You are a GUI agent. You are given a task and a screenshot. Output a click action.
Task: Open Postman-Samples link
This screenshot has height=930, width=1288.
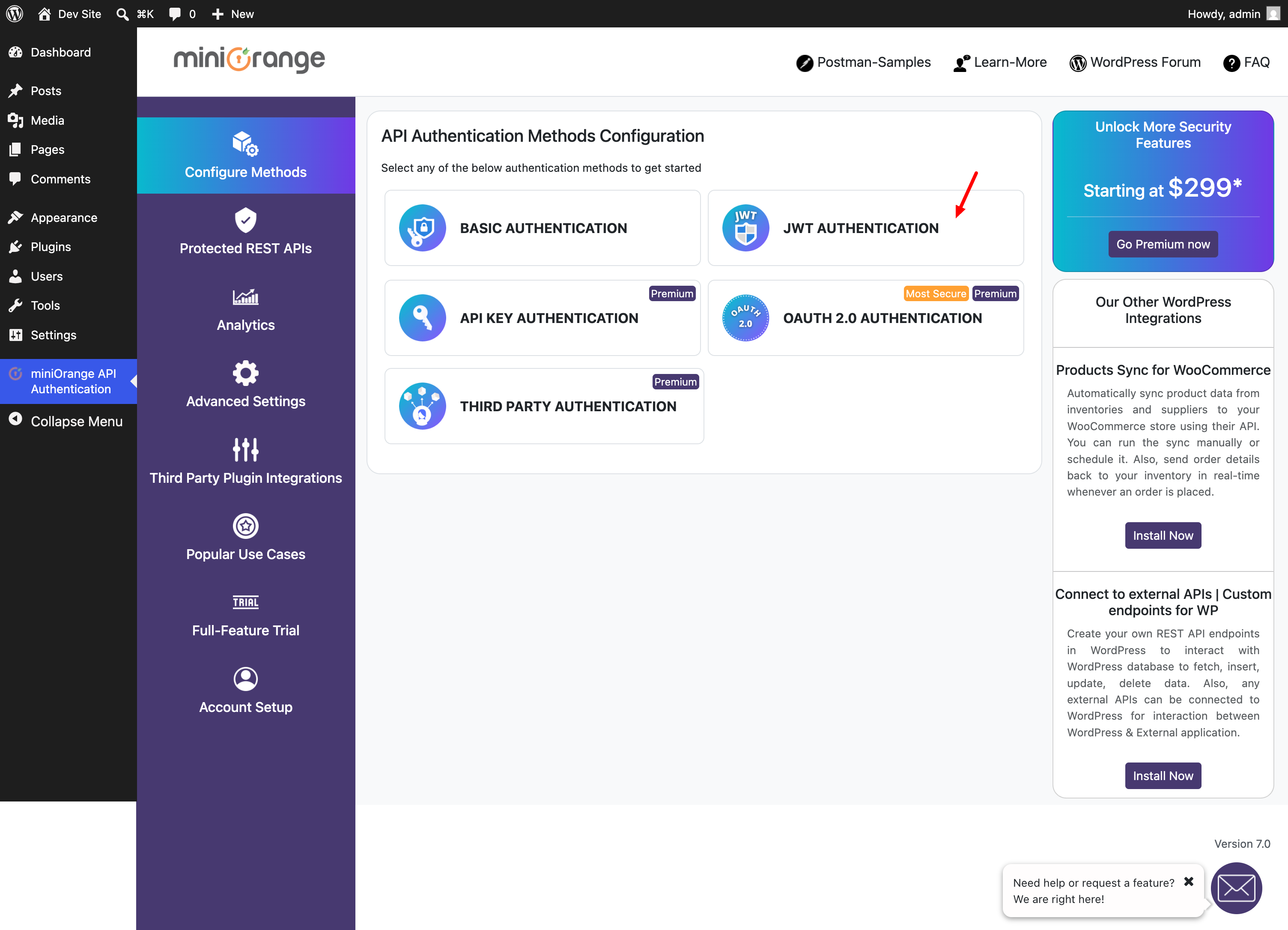[x=863, y=63]
